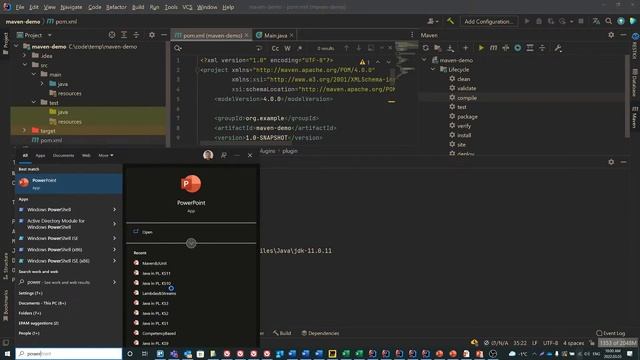
Task: Switch to Main.java editor tab
Action: (275, 36)
